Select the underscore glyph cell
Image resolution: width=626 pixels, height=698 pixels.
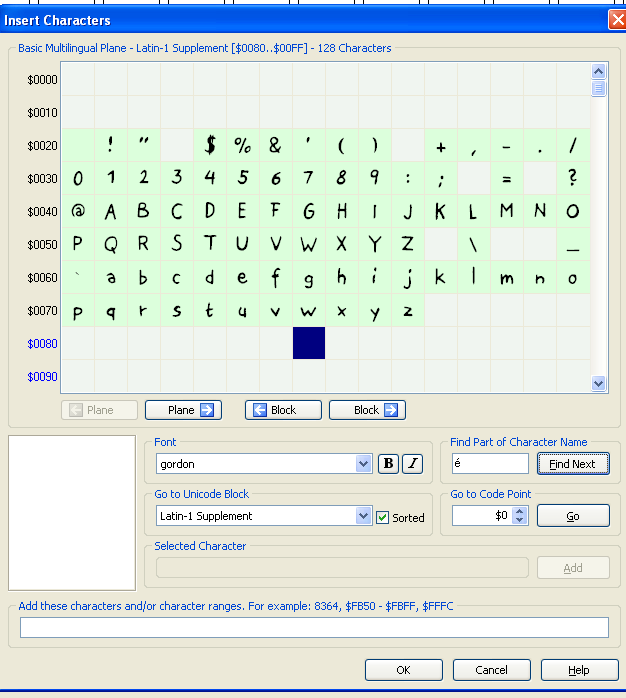(x=573, y=244)
